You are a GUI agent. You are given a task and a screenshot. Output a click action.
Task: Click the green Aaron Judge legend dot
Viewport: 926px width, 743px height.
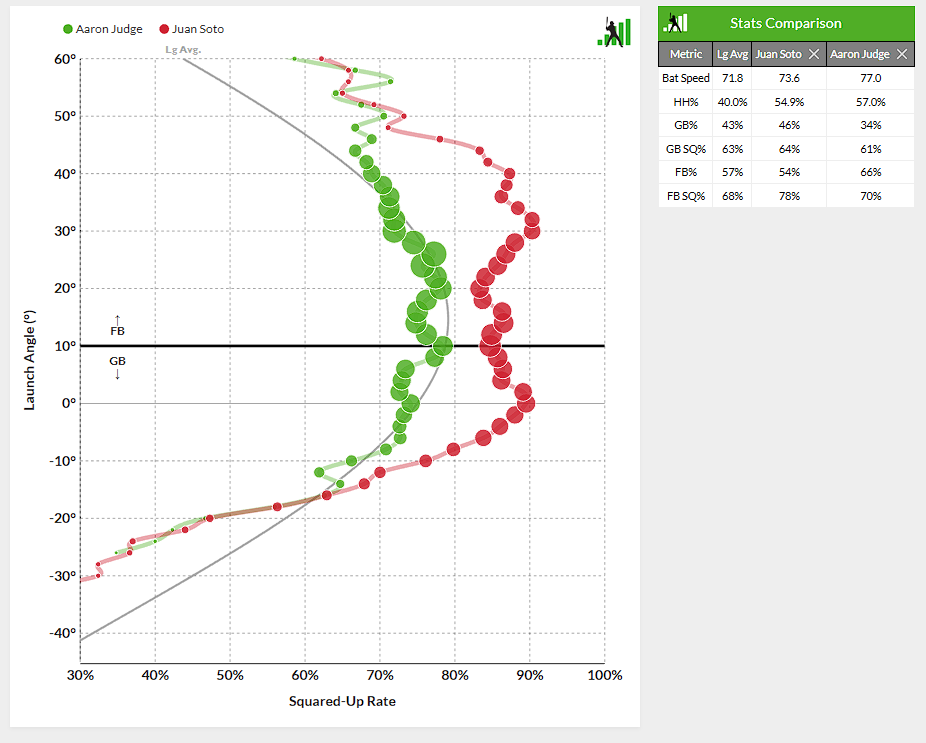67,29
